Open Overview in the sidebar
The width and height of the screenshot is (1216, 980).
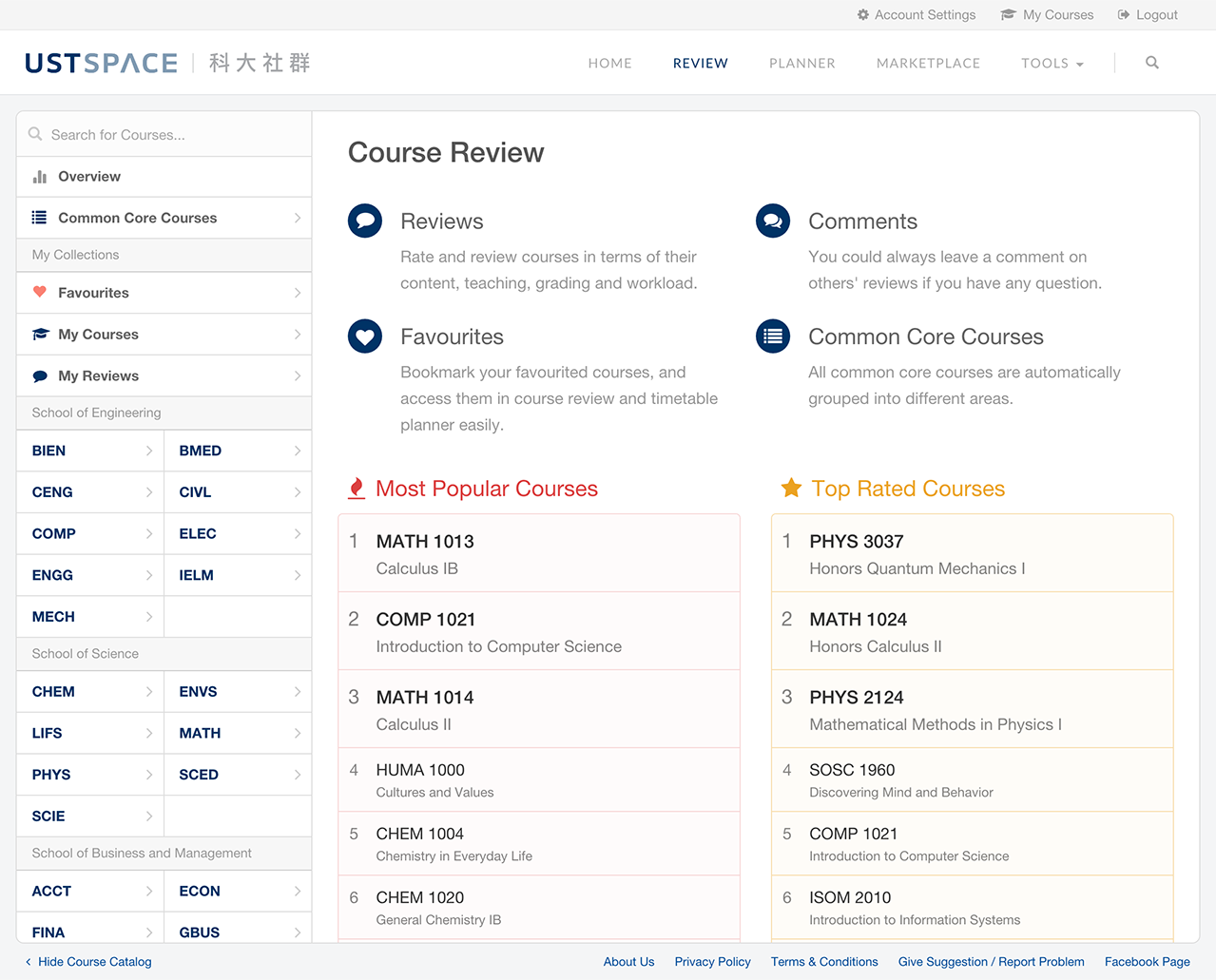[x=164, y=177]
